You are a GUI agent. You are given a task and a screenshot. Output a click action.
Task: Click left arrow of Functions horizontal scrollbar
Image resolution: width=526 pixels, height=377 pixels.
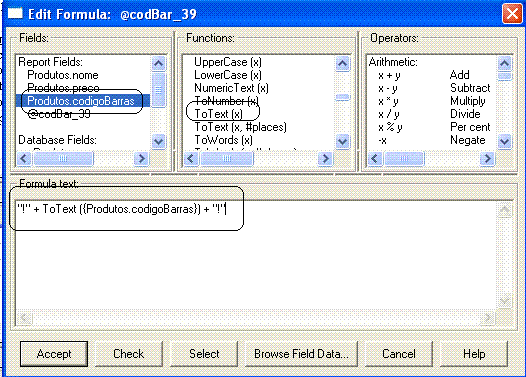click(x=191, y=158)
